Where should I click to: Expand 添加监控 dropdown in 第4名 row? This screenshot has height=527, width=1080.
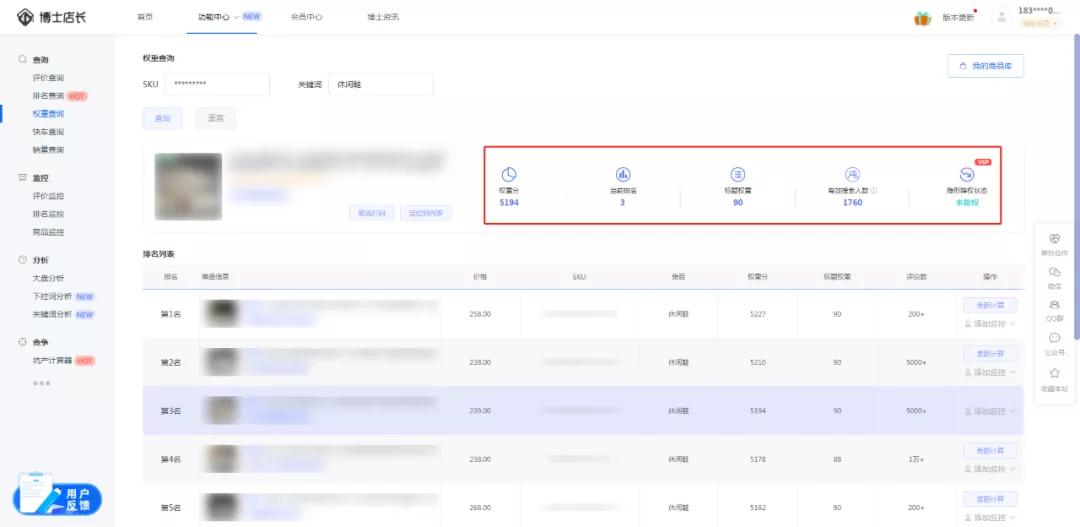[990, 468]
